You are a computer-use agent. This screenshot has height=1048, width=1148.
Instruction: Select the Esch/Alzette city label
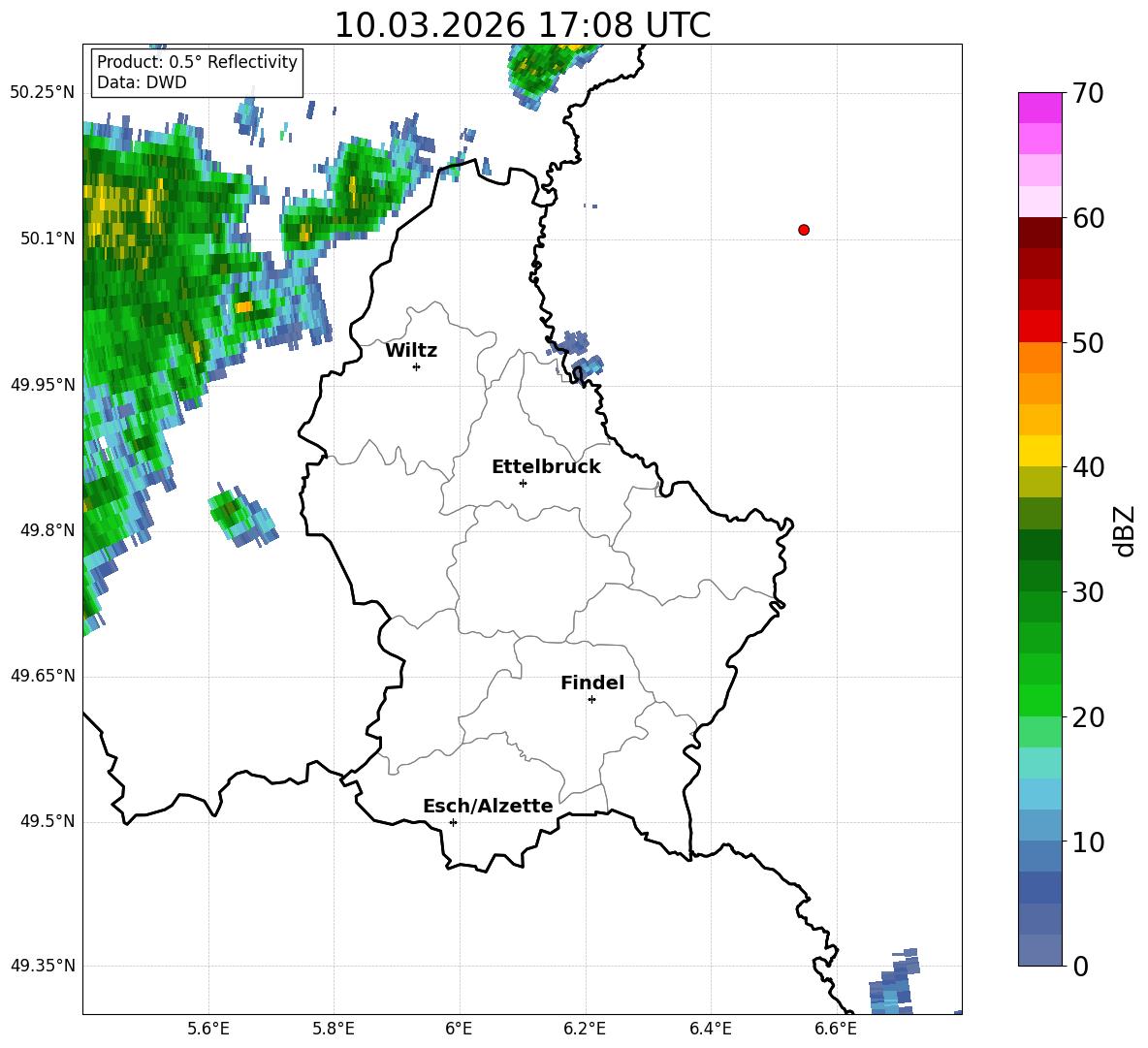pyautogui.click(x=488, y=806)
